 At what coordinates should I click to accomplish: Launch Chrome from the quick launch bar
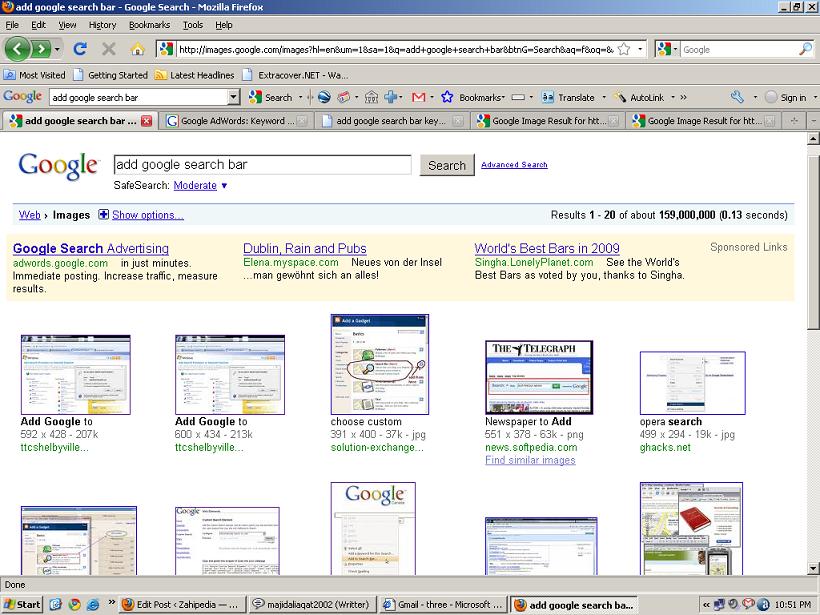[x=73, y=604]
